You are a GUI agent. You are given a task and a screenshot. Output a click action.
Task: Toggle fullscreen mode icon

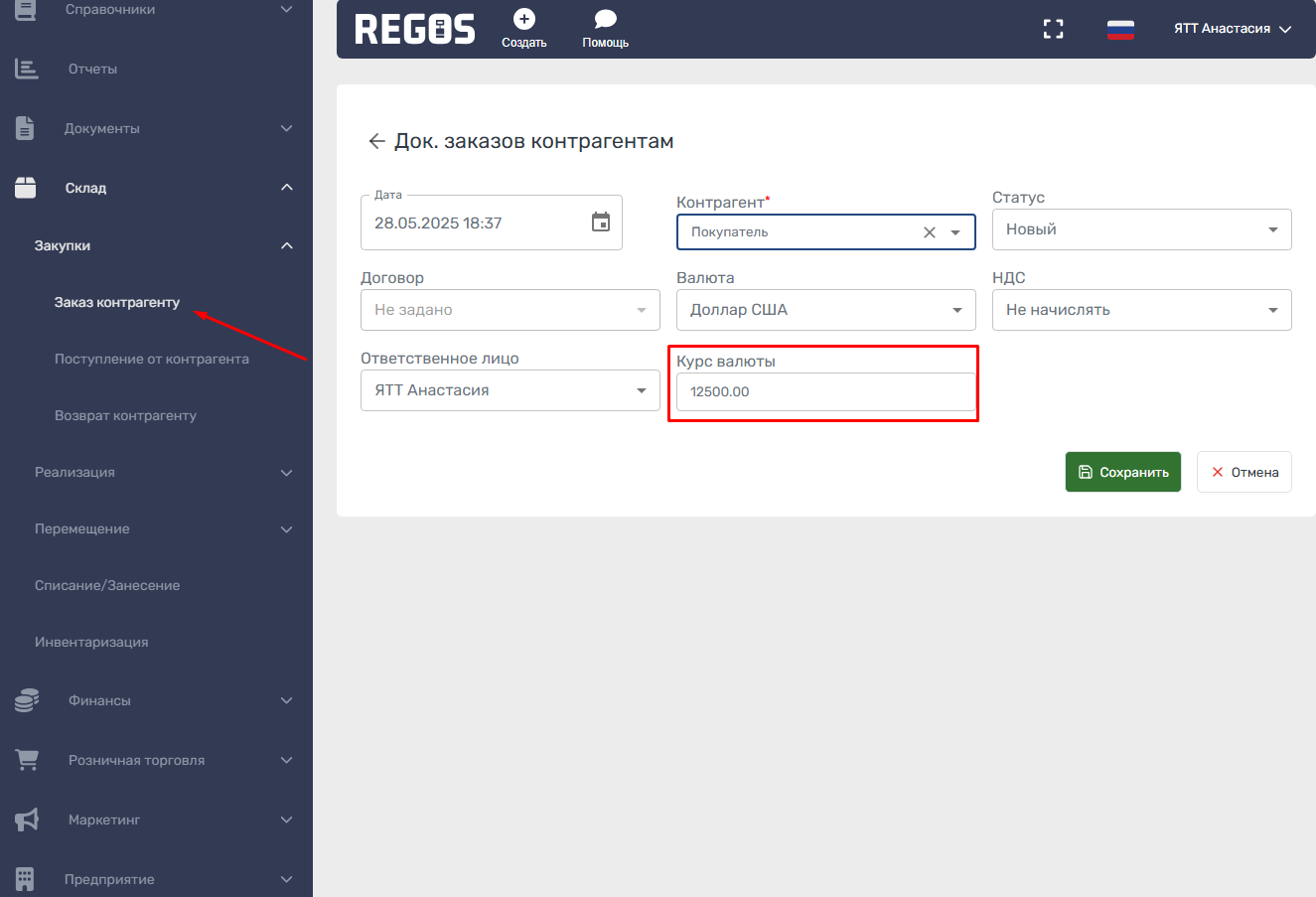[1053, 29]
